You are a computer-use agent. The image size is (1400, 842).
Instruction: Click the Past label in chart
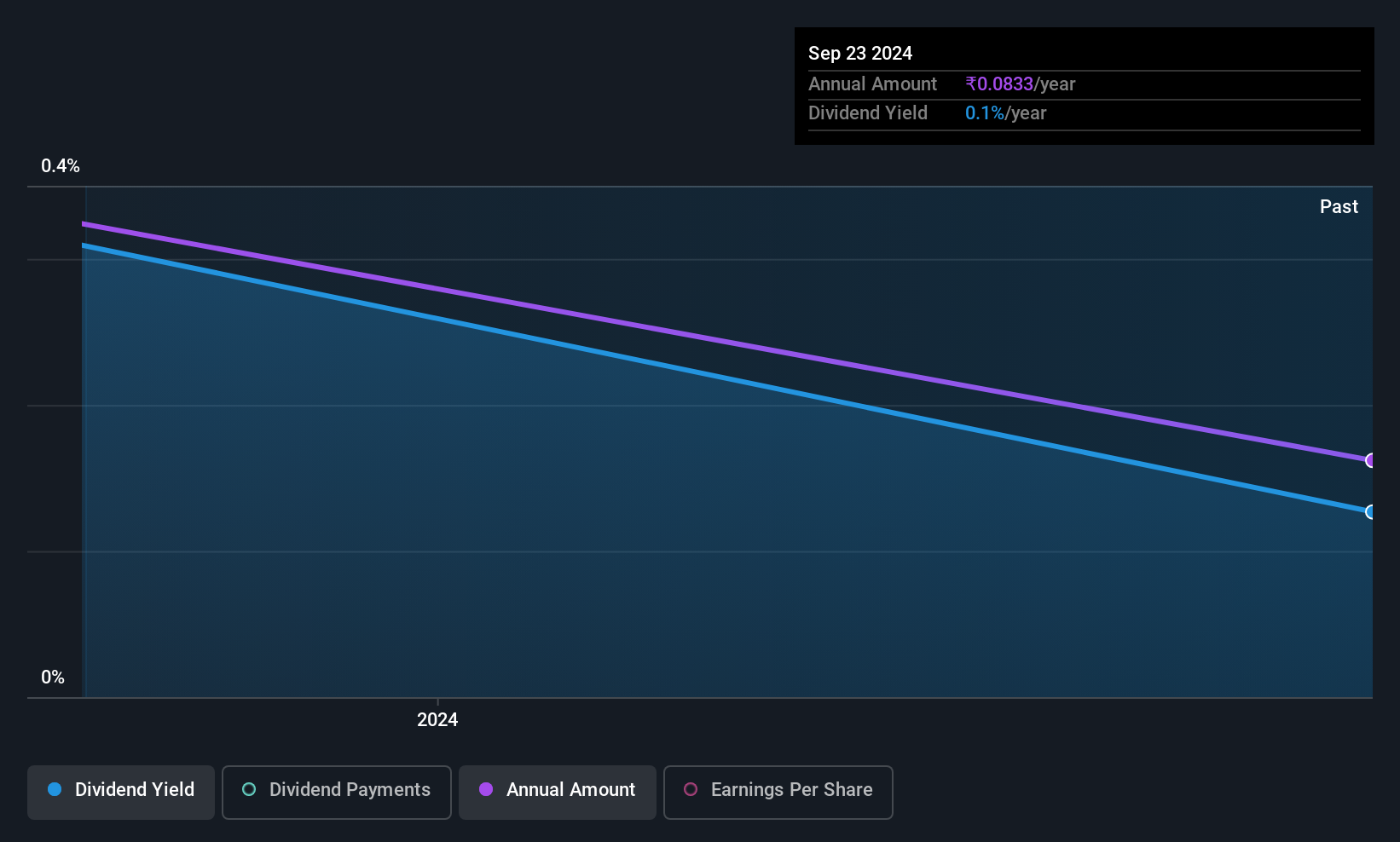pos(1339,206)
